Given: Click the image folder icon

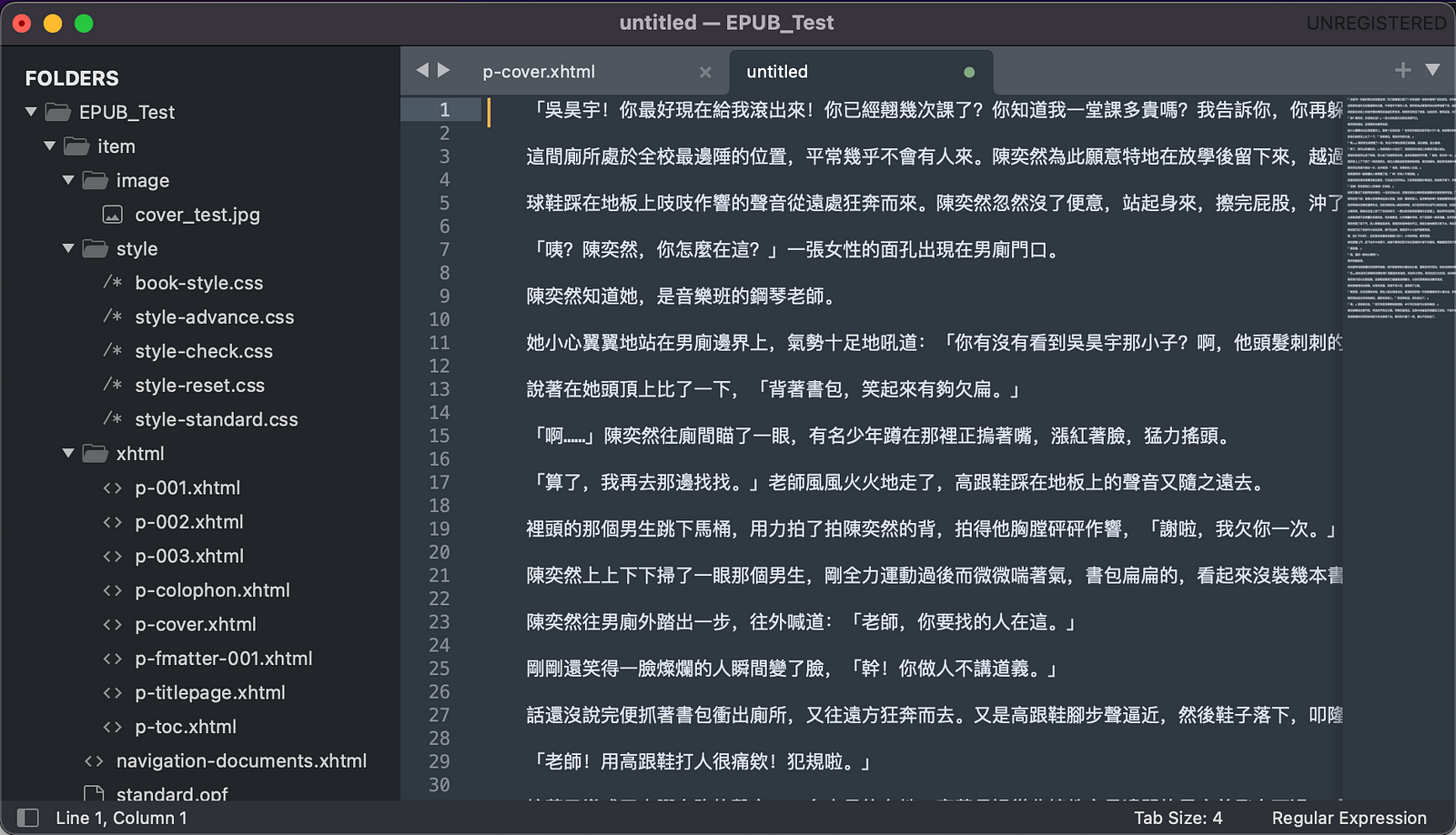Looking at the screenshot, I should pos(95,180).
